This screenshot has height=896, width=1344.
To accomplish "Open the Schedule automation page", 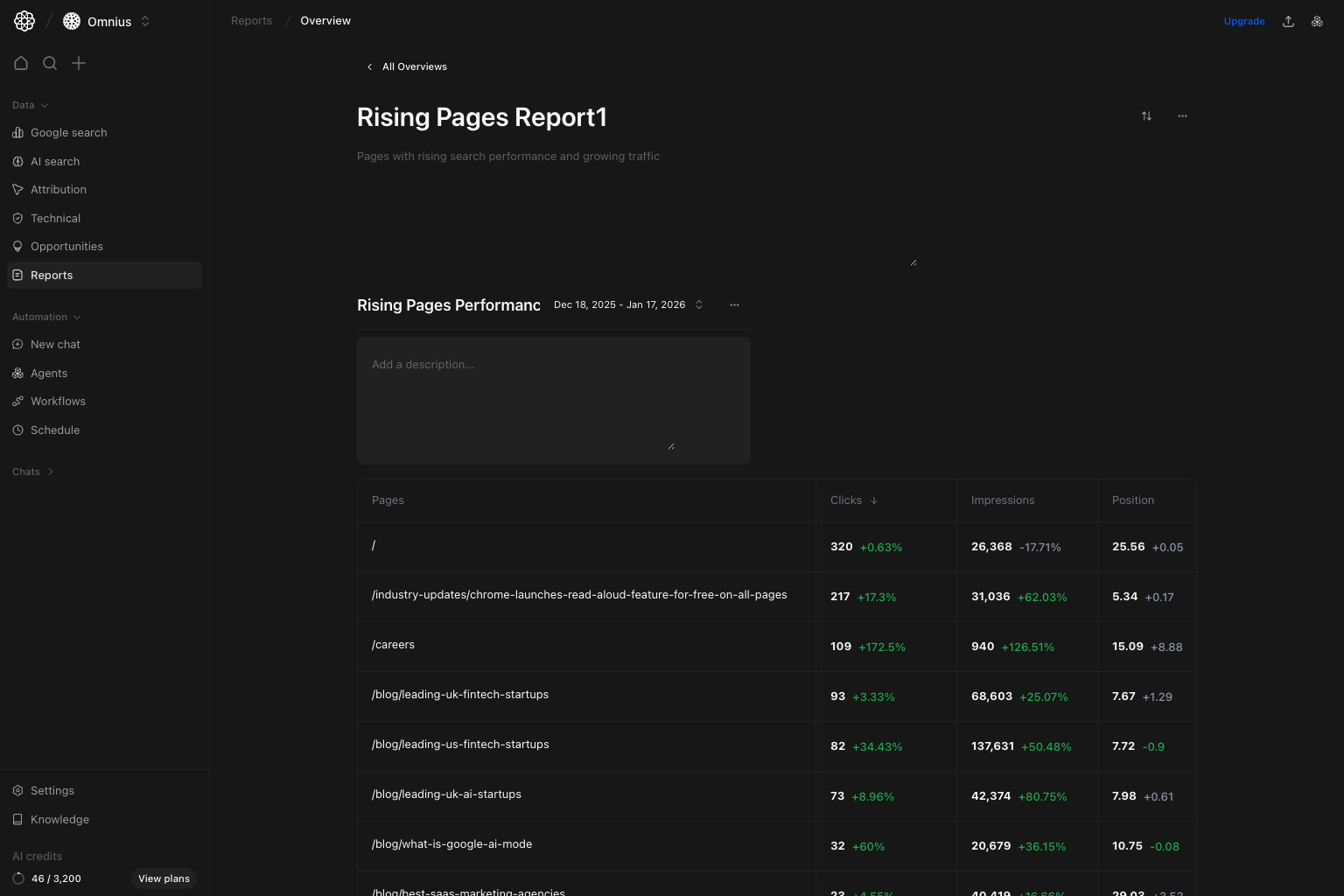I will [55, 430].
